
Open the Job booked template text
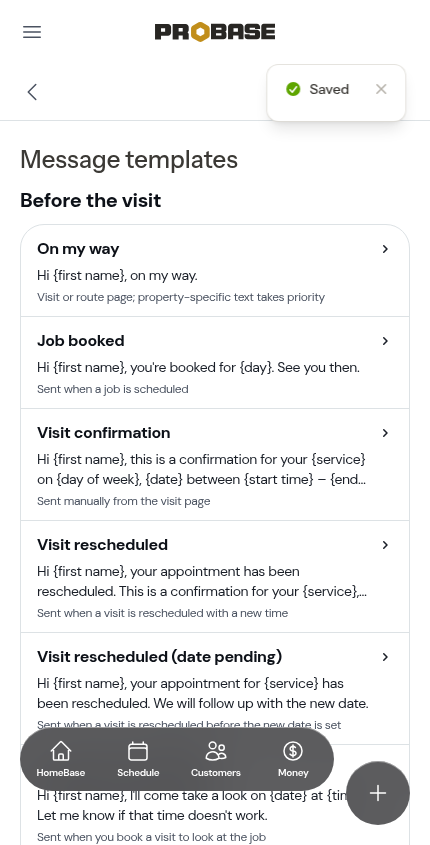point(198,368)
